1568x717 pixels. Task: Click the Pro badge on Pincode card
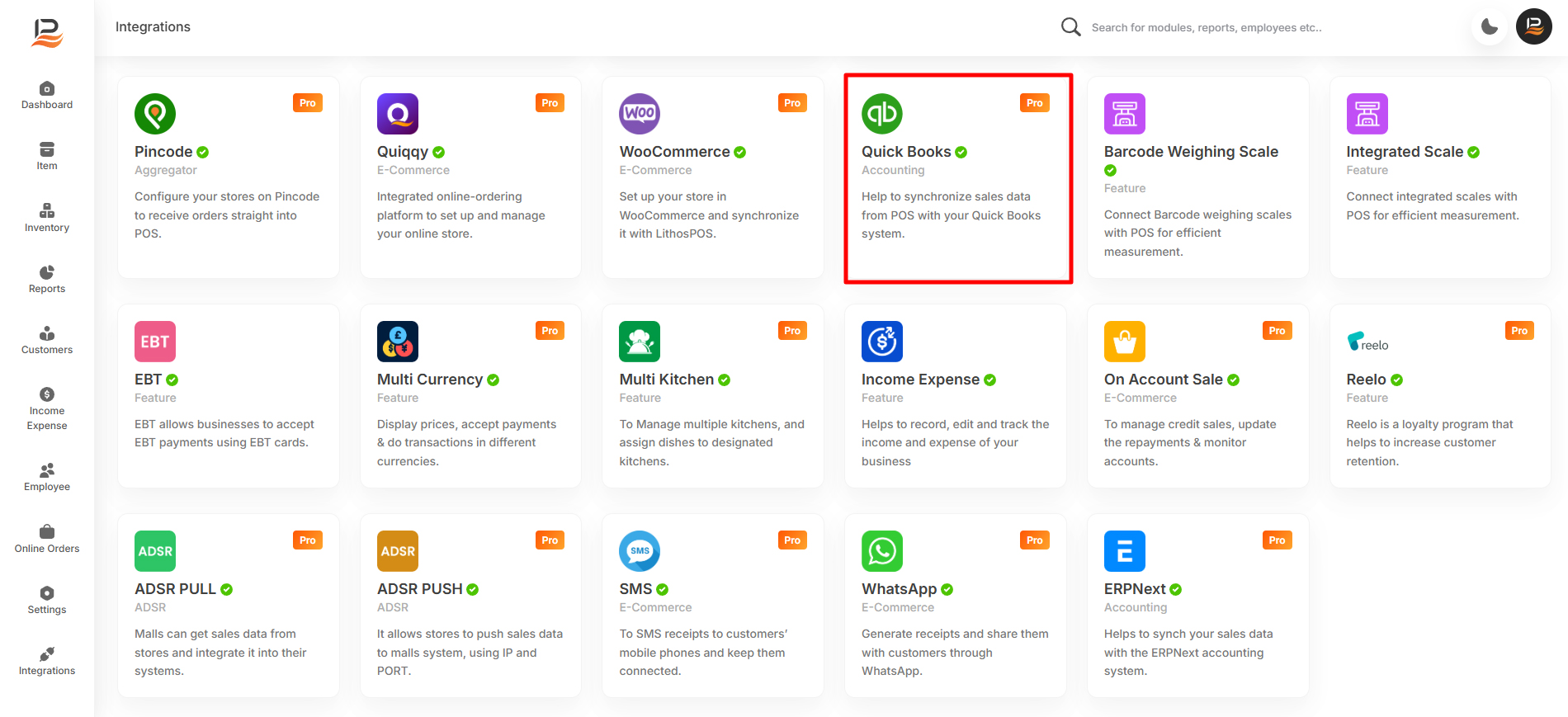tap(308, 103)
